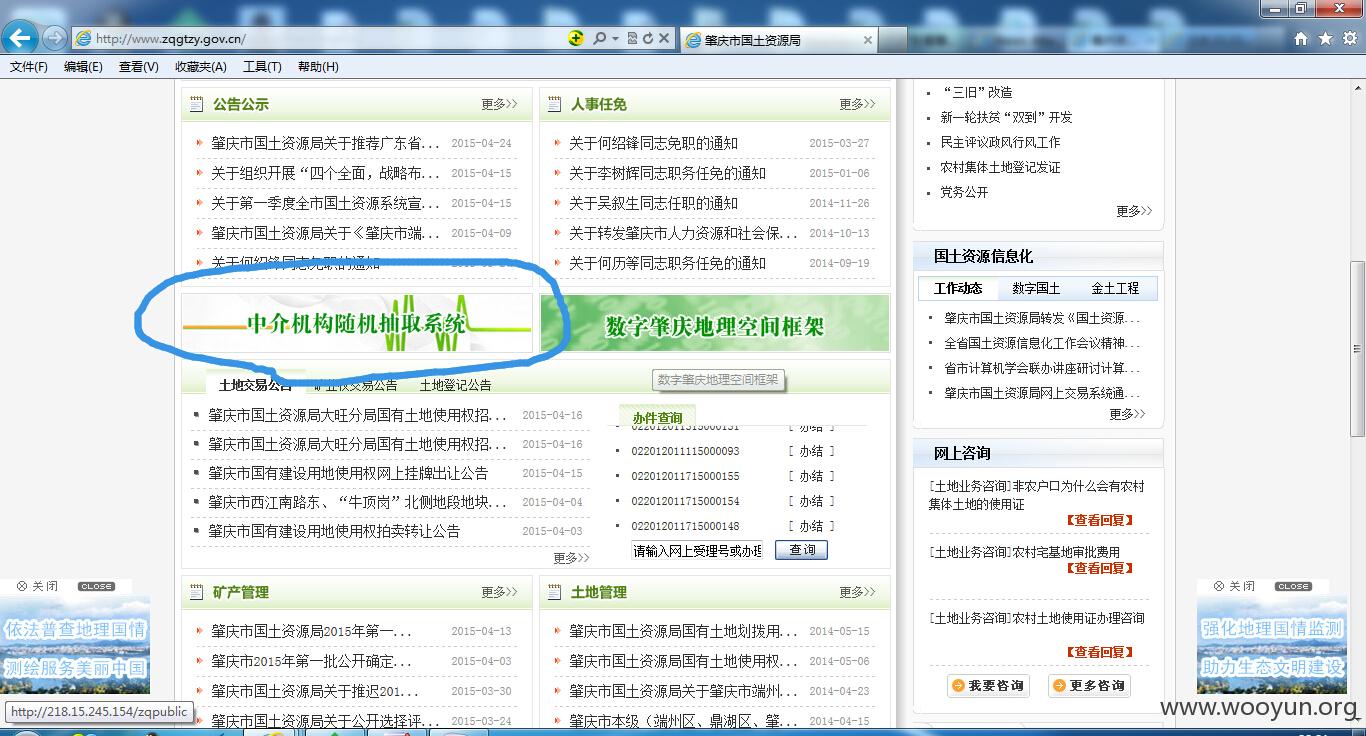
Task: Open the 依法普查地理国情 floating ad image
Action: click(75, 645)
